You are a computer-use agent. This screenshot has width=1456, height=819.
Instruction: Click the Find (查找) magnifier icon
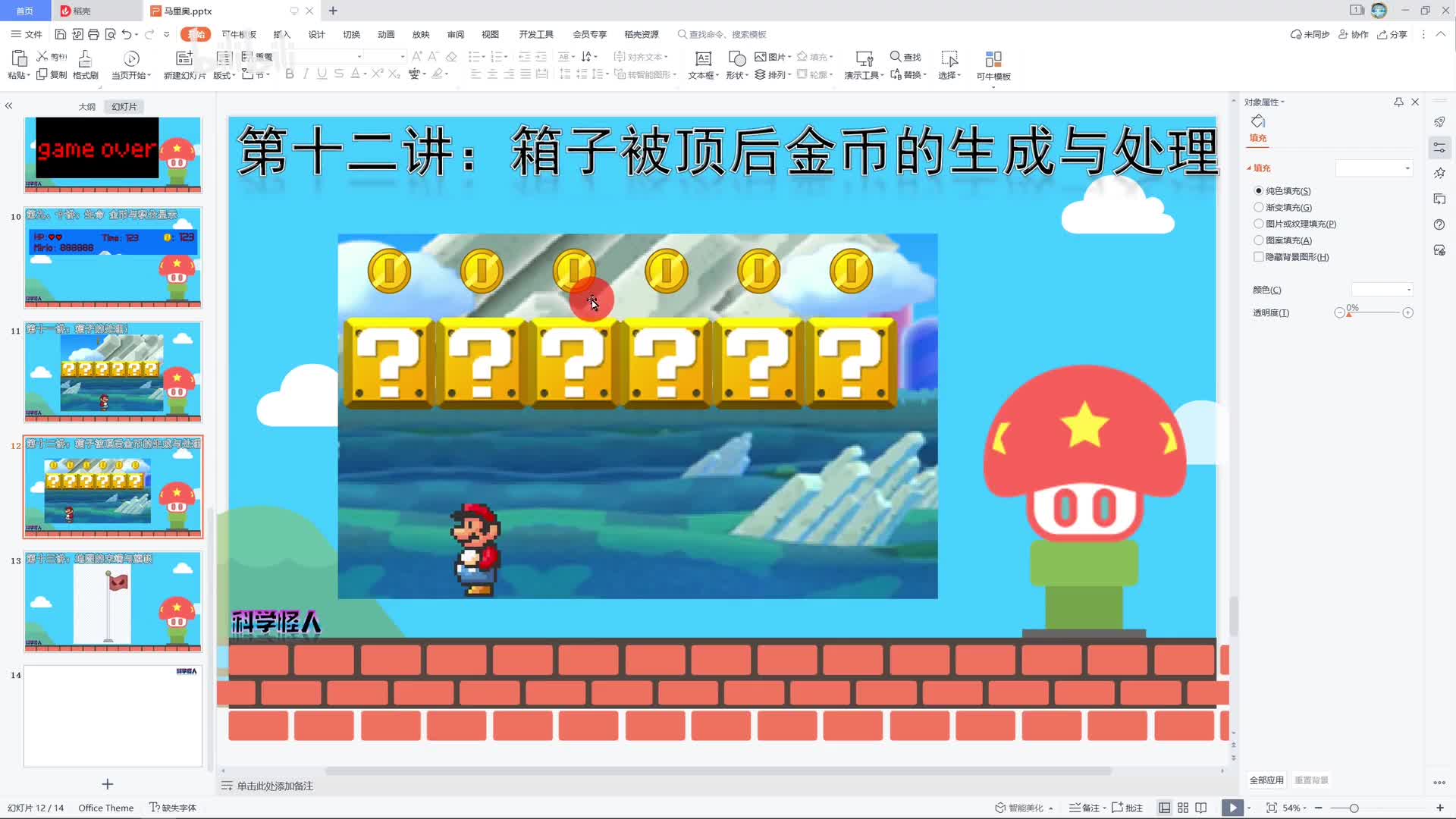click(896, 57)
